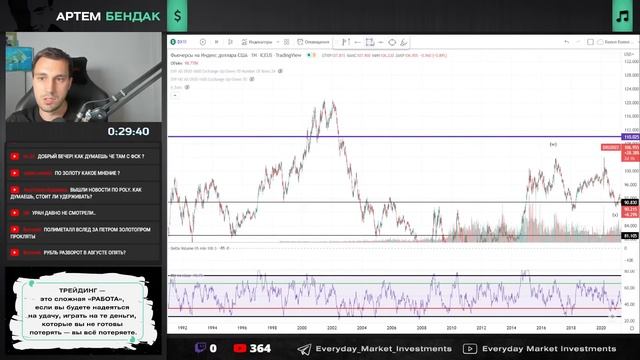
Task: Select the circle shape tool
Action: pos(392,42)
